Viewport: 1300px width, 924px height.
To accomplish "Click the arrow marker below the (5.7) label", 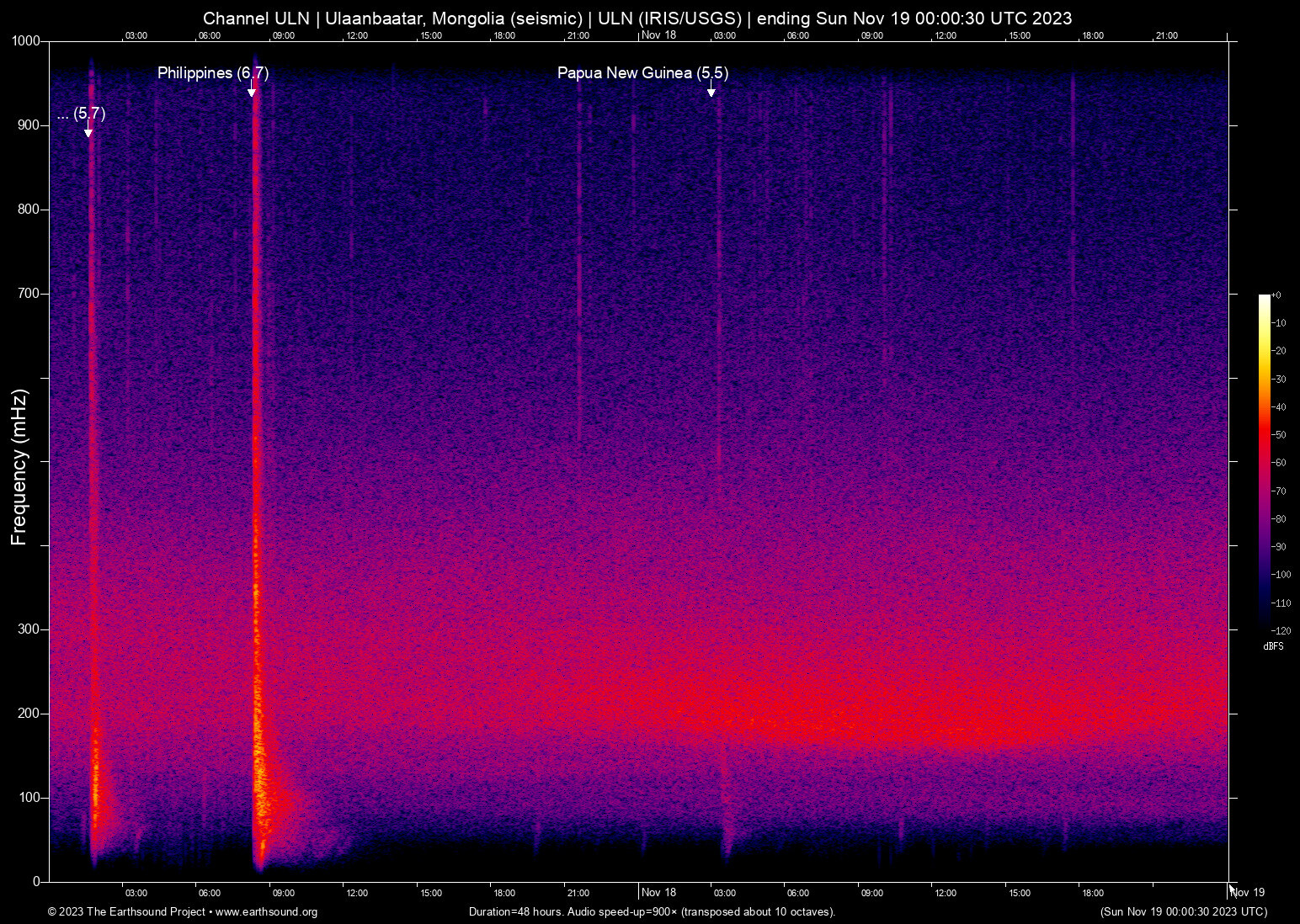I will 88,132.
